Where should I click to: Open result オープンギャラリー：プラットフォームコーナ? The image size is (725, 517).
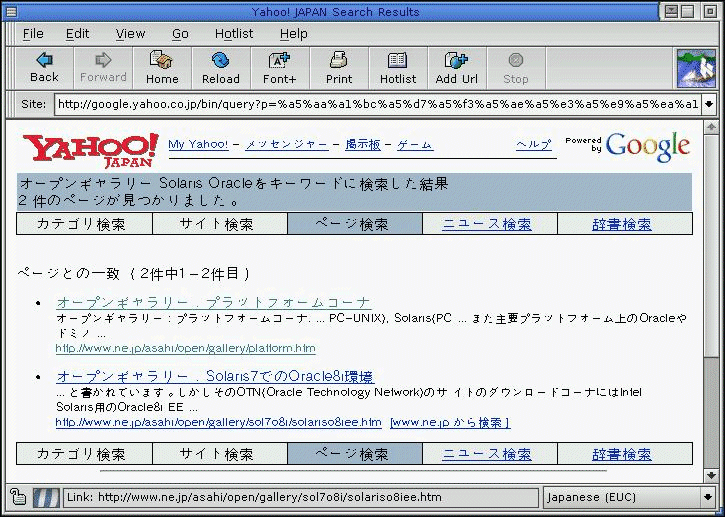[214, 302]
